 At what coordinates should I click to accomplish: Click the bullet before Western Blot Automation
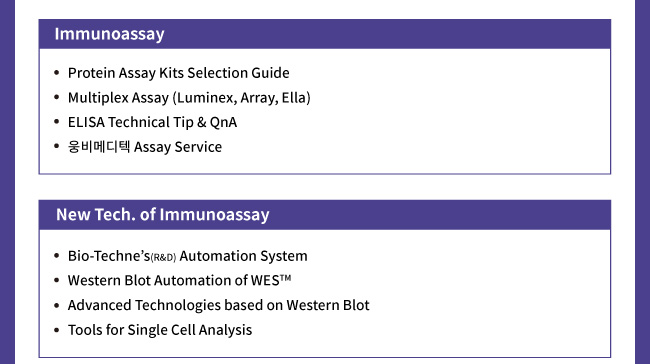tap(57, 280)
